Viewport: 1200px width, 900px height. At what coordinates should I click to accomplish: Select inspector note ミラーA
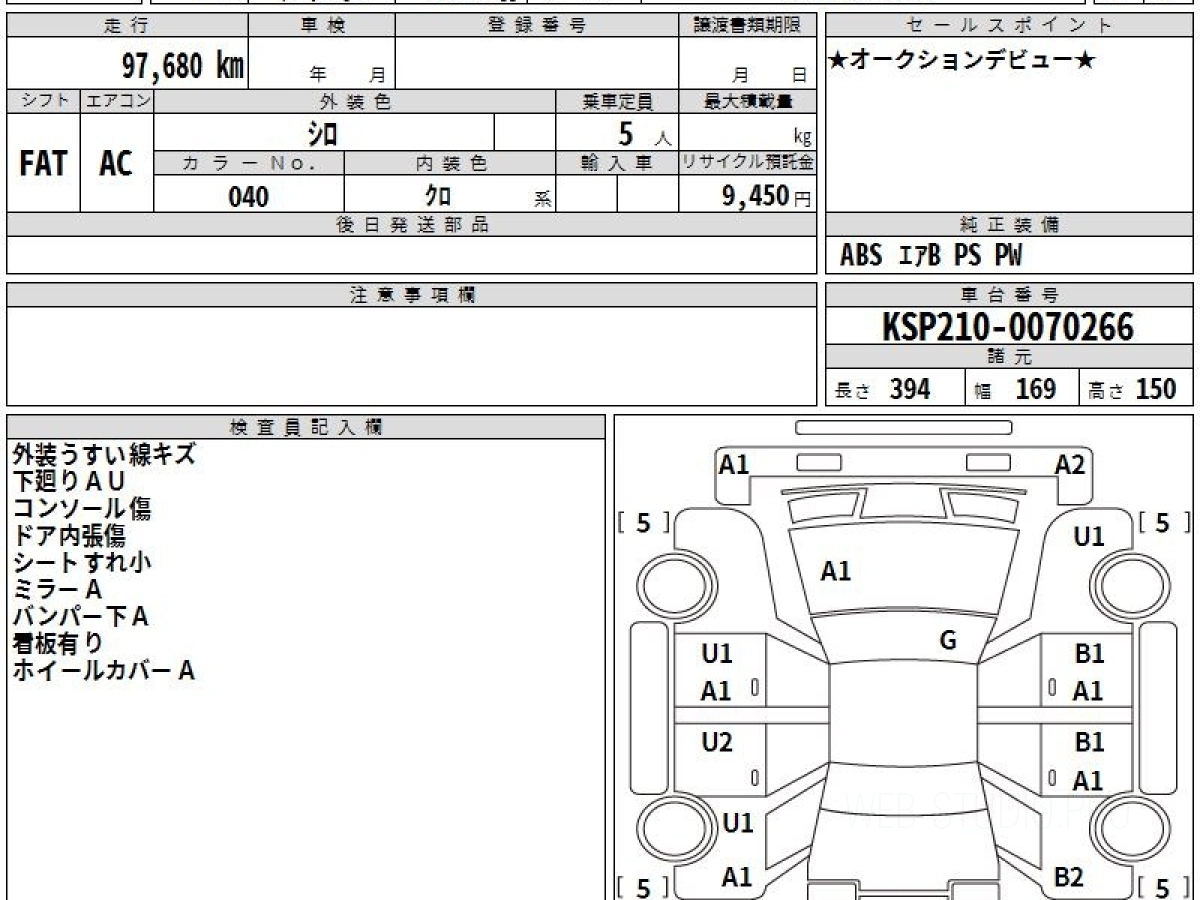click(57, 589)
